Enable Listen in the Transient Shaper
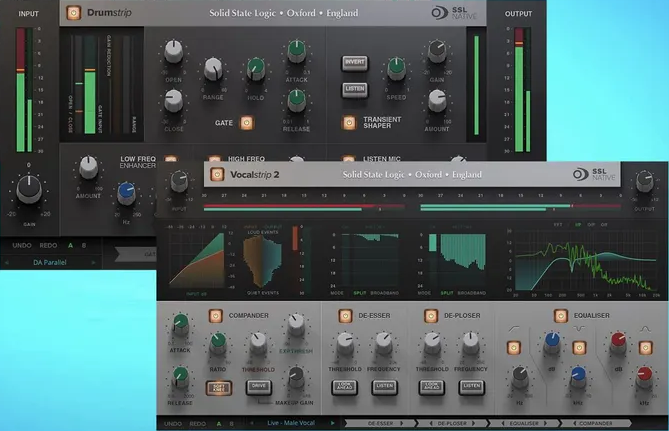 coord(355,90)
